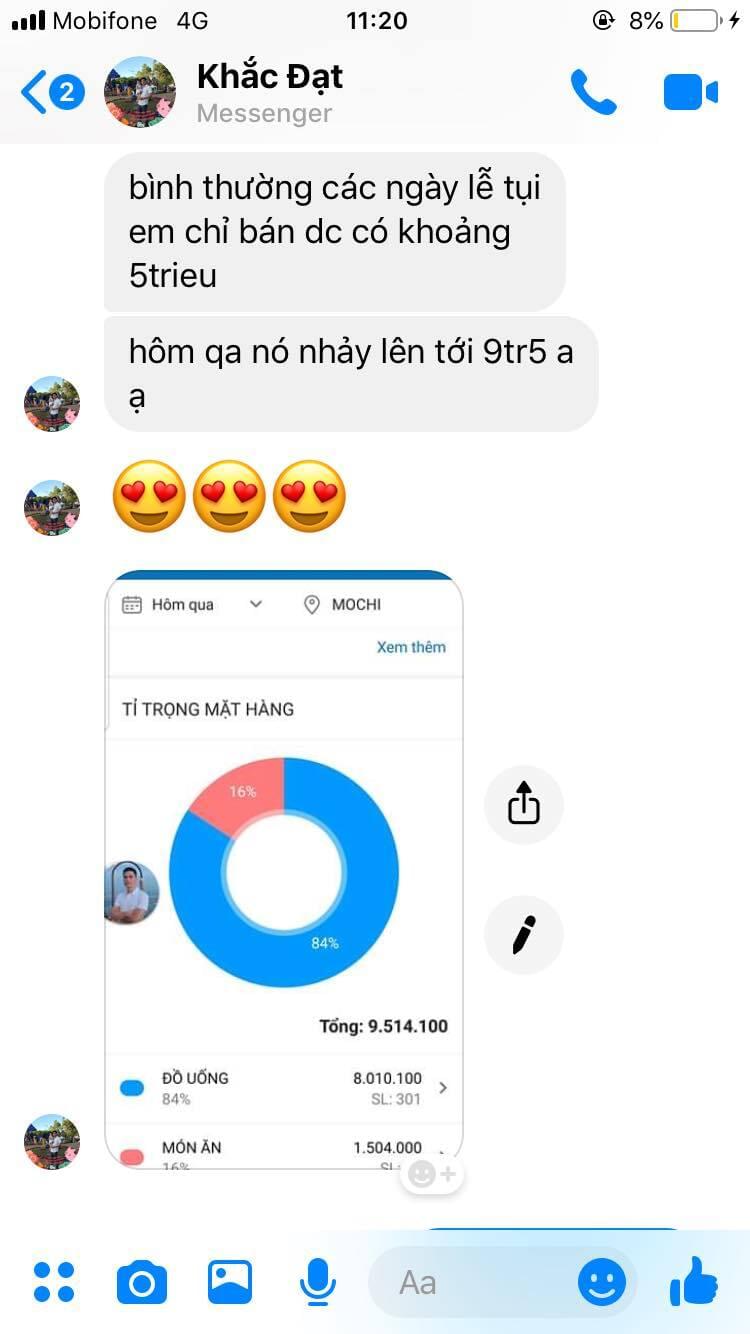Tap the microphone to record voice
The image size is (750, 1334).
pyautogui.click(x=318, y=1282)
